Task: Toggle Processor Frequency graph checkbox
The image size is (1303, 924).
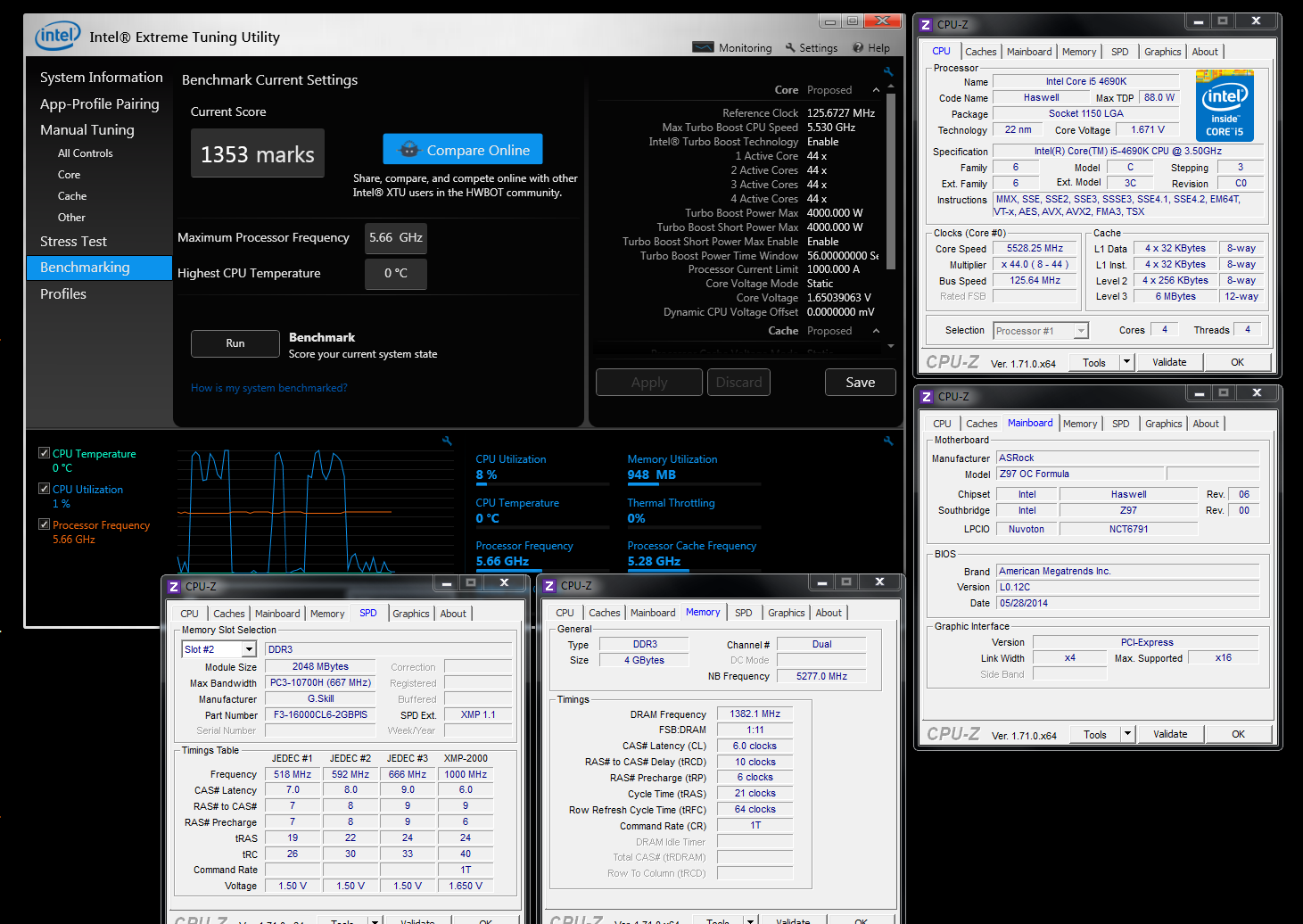Action: tap(44, 524)
